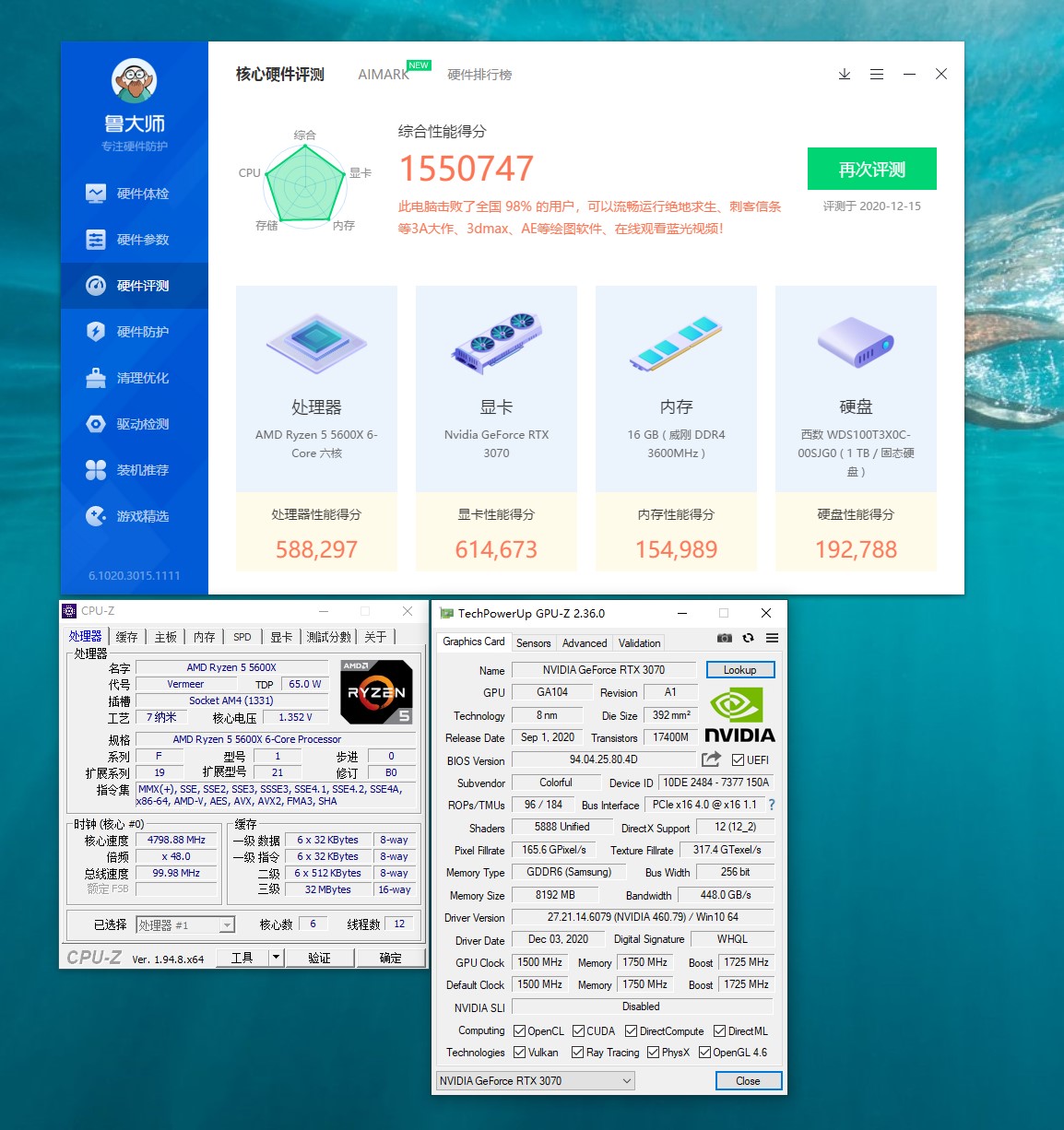Toggle the UEFI checkbox in GPU-Z
Screen dimensions: 1064x1130
tap(738, 760)
